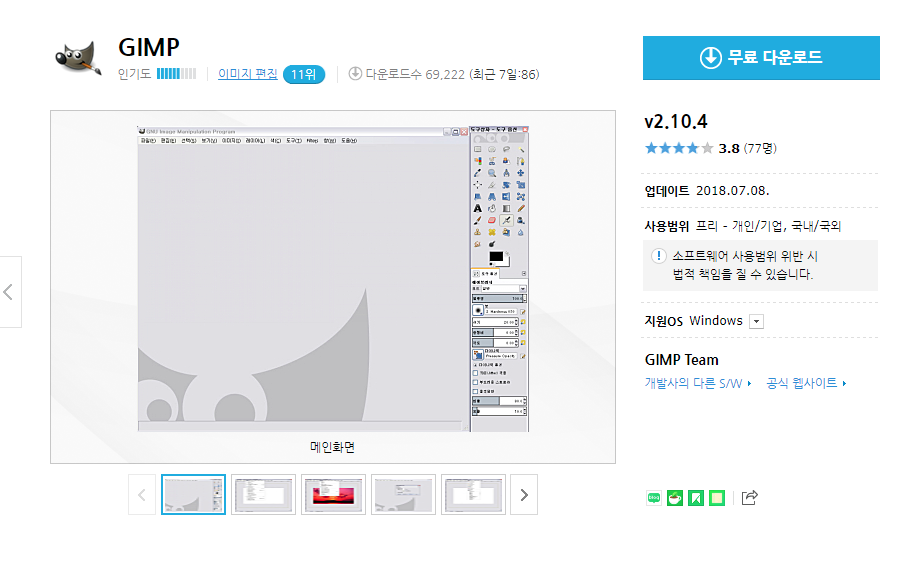Image resolution: width=908 pixels, height=565 pixels.
Task: Show previous thumbnails with left arrow
Action: [x=142, y=495]
